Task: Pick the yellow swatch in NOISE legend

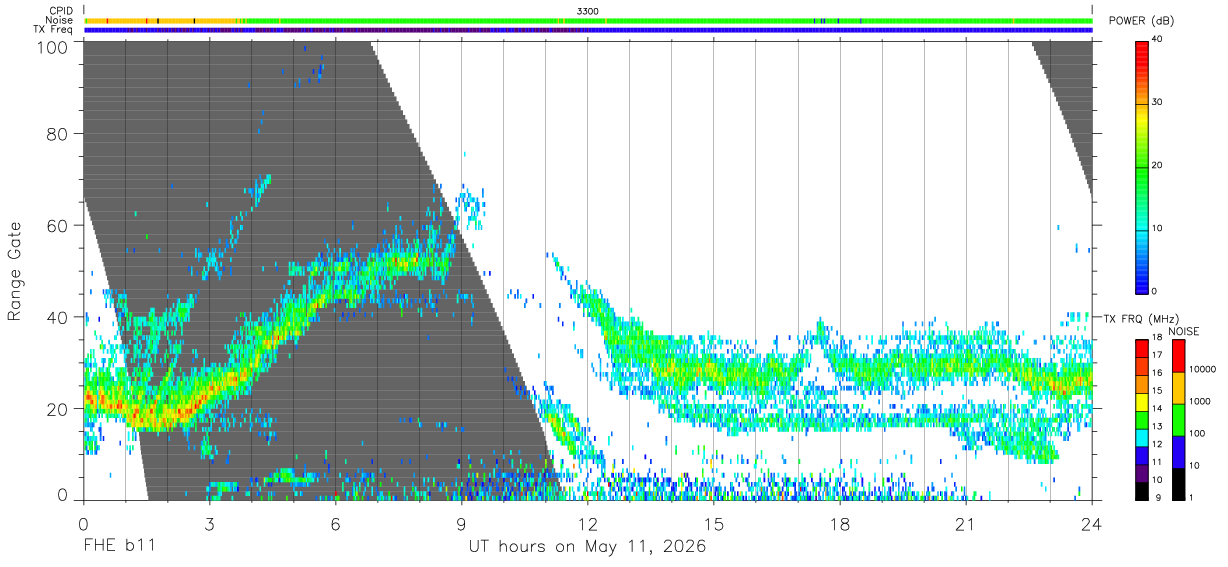Action: 1177,388
